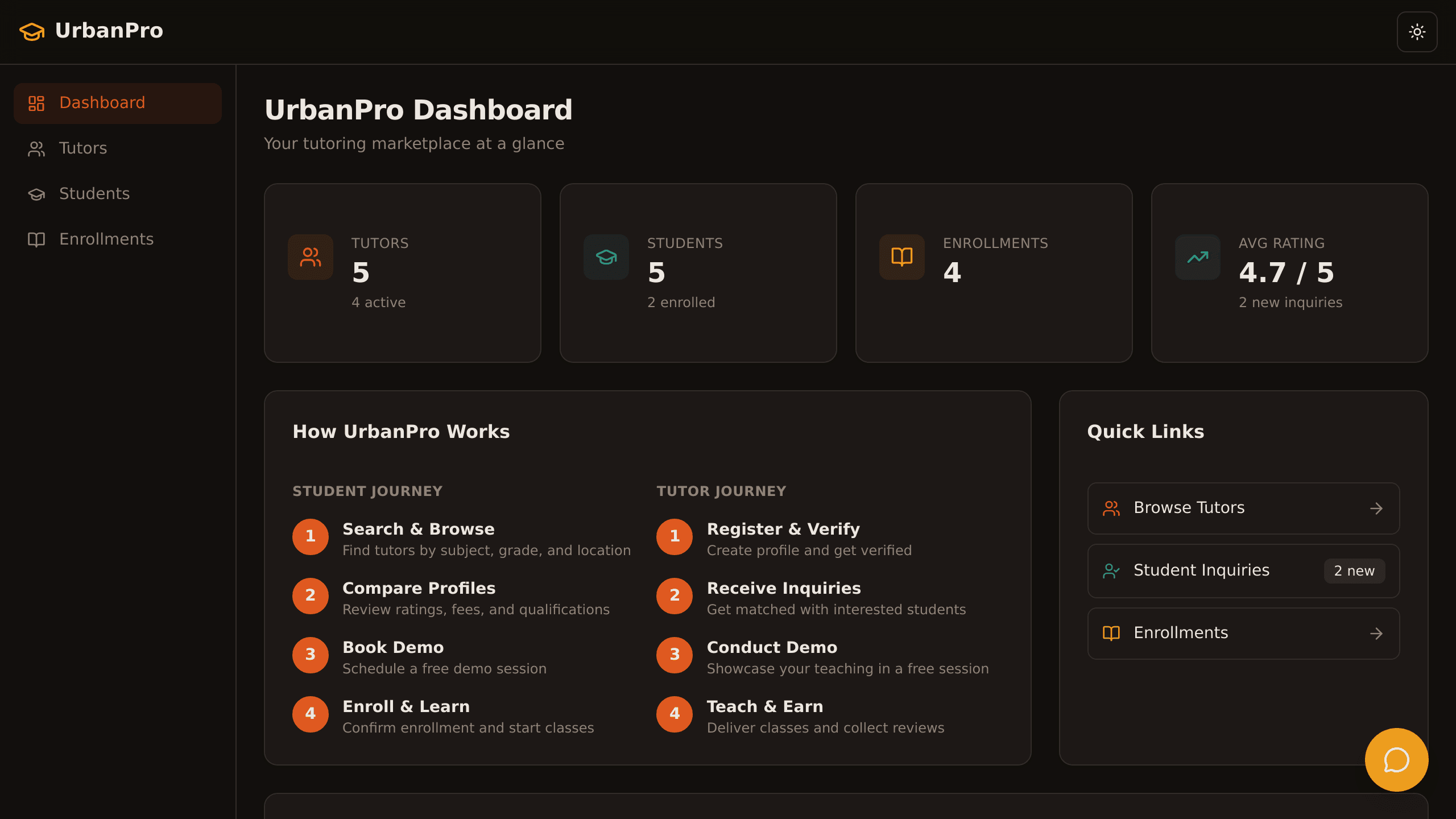1456x819 pixels.
Task: Click the Quick Links Enrollments book icon
Action: coord(1111,633)
